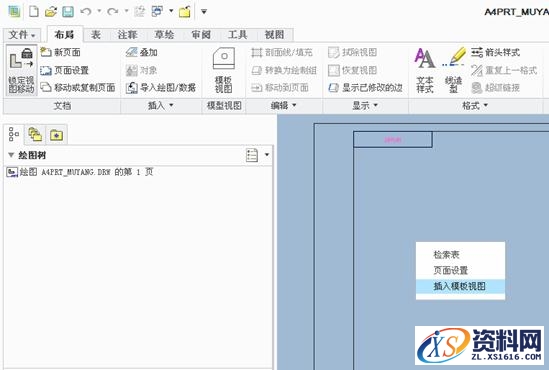Image resolution: width=549 pixels, height=370 pixels.
Task: Collapse the 绘图树 drawing tree section
Action: pyautogui.click(x=11, y=155)
